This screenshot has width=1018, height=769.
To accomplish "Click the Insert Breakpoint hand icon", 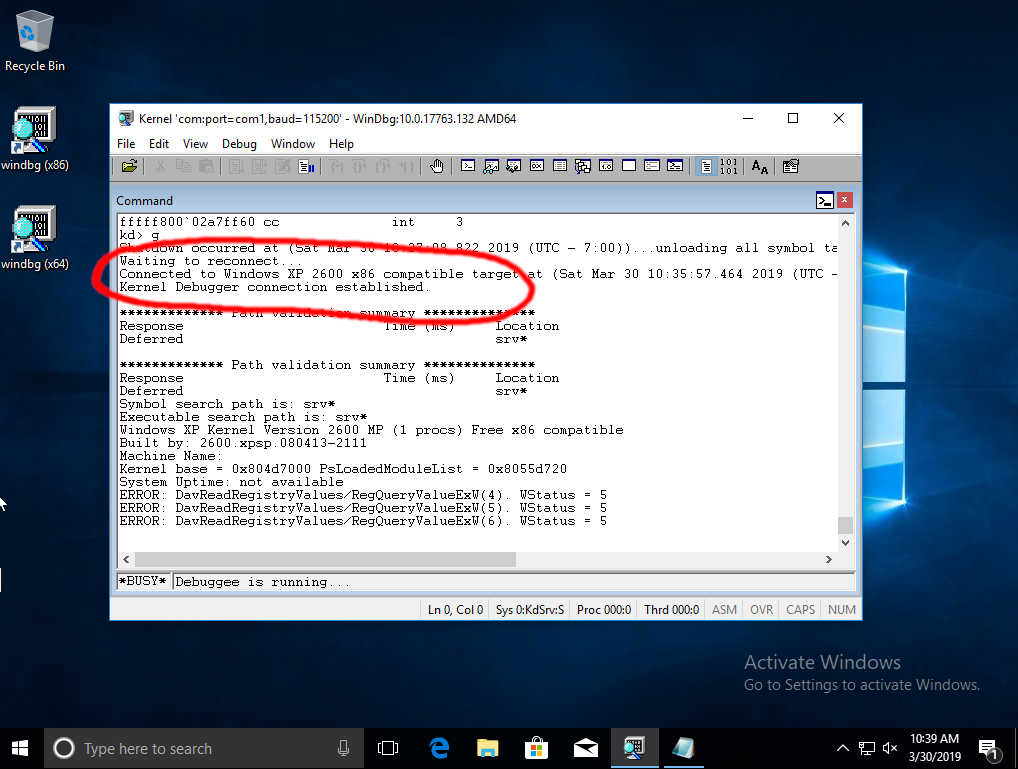I will (436, 167).
